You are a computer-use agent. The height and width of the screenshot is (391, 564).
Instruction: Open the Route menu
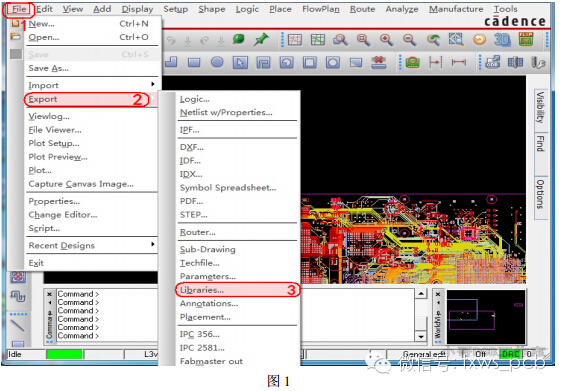click(362, 9)
